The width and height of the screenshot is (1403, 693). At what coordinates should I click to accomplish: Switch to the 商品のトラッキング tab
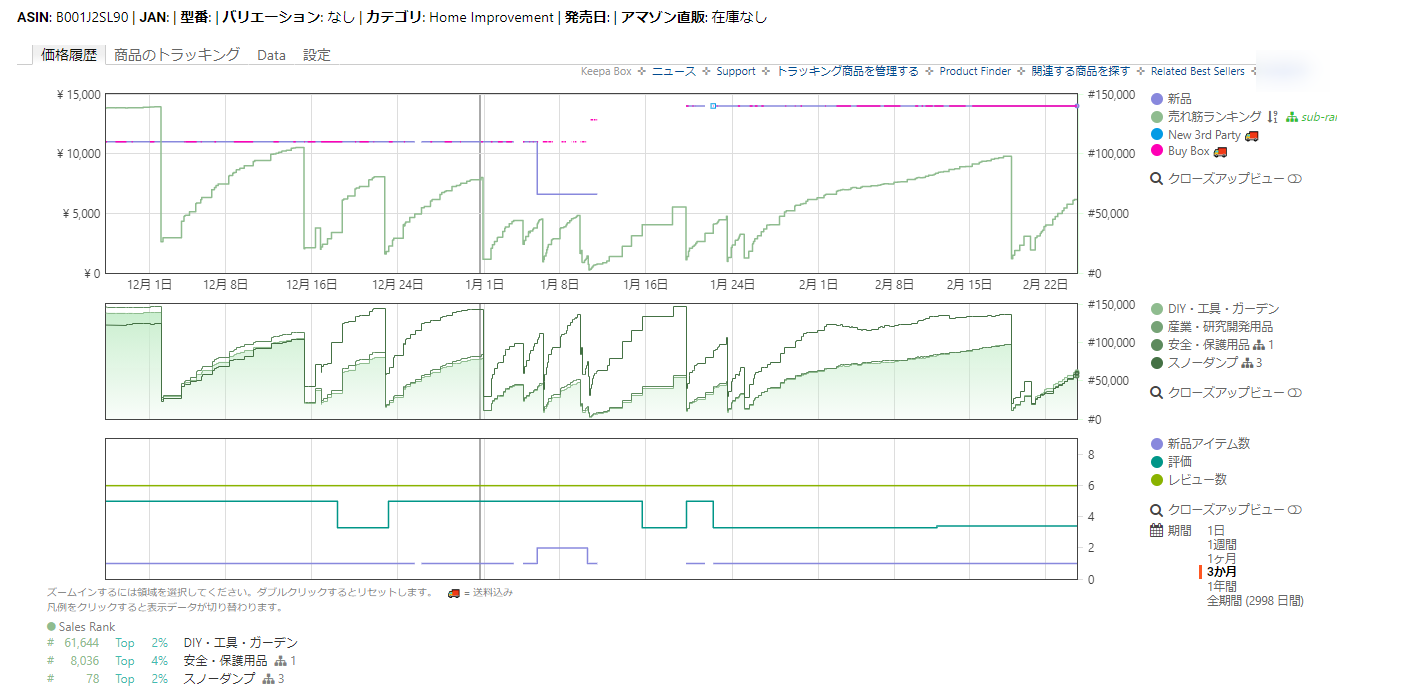coord(177,55)
